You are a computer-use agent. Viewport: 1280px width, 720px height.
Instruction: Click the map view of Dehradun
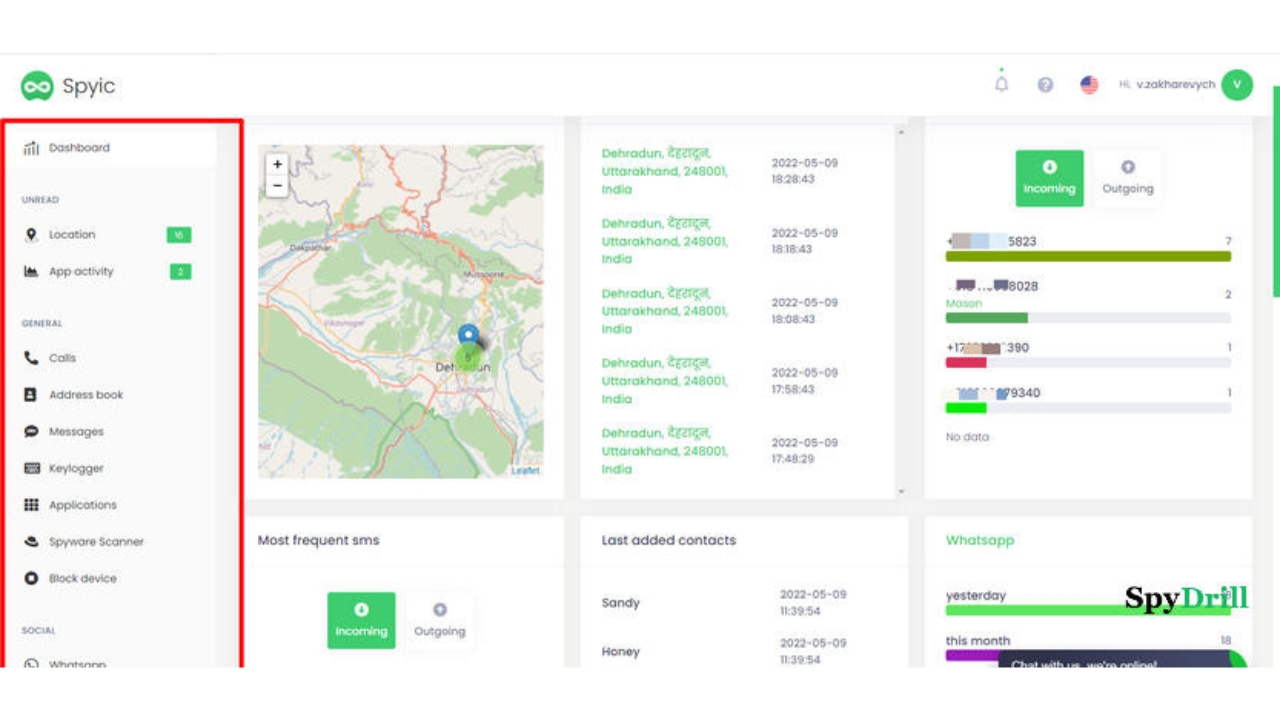[x=401, y=311]
